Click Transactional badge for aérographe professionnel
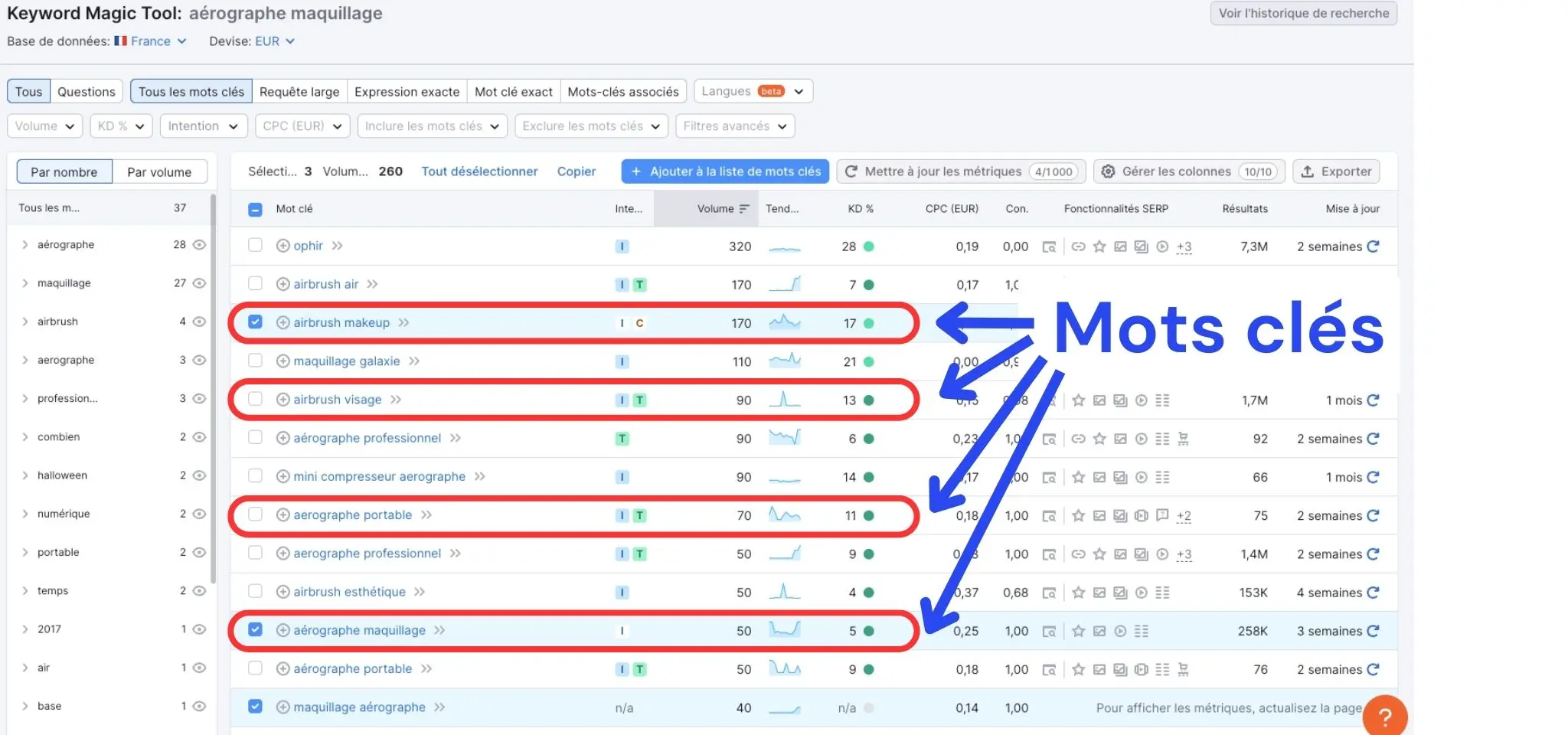The image size is (1568, 735). click(622, 439)
